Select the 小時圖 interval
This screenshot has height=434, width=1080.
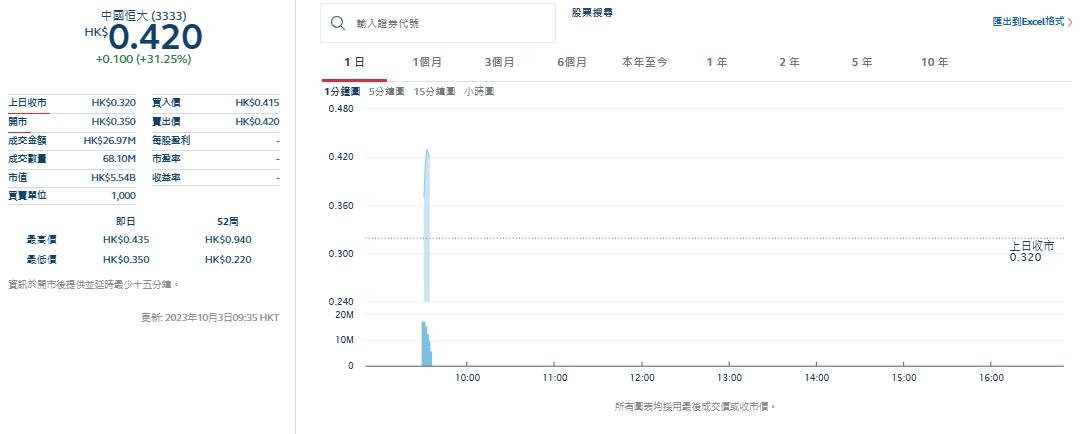point(479,92)
